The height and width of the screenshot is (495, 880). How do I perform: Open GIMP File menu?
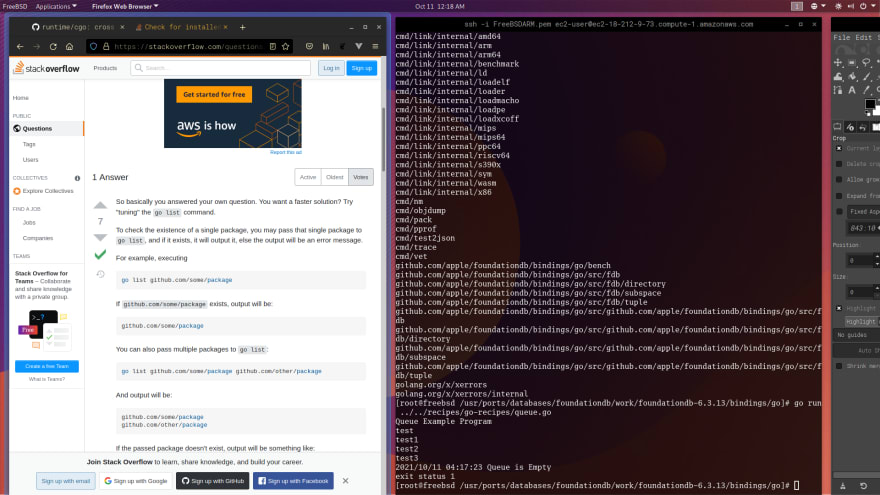(841, 38)
